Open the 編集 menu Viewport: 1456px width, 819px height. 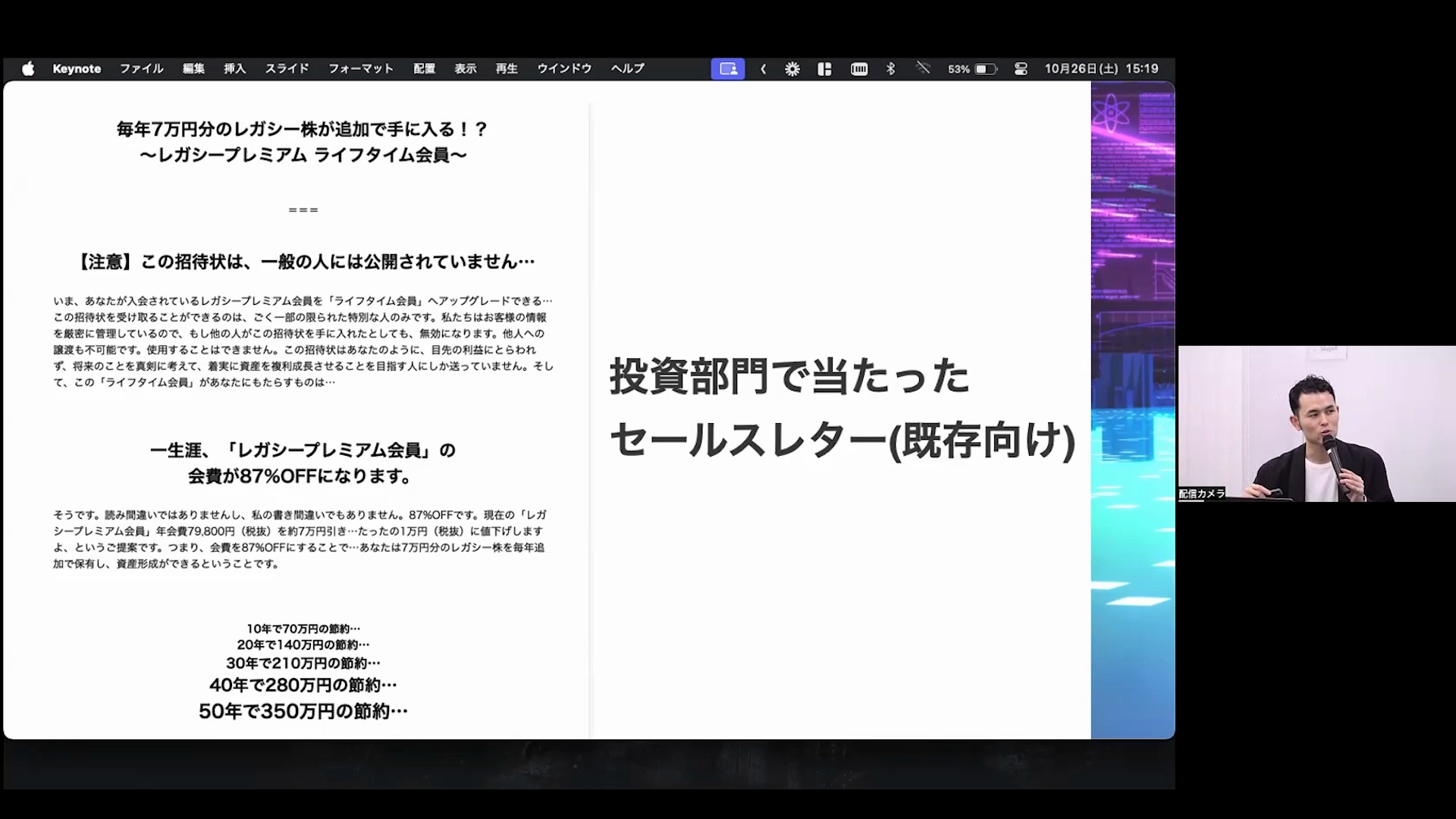click(x=193, y=69)
